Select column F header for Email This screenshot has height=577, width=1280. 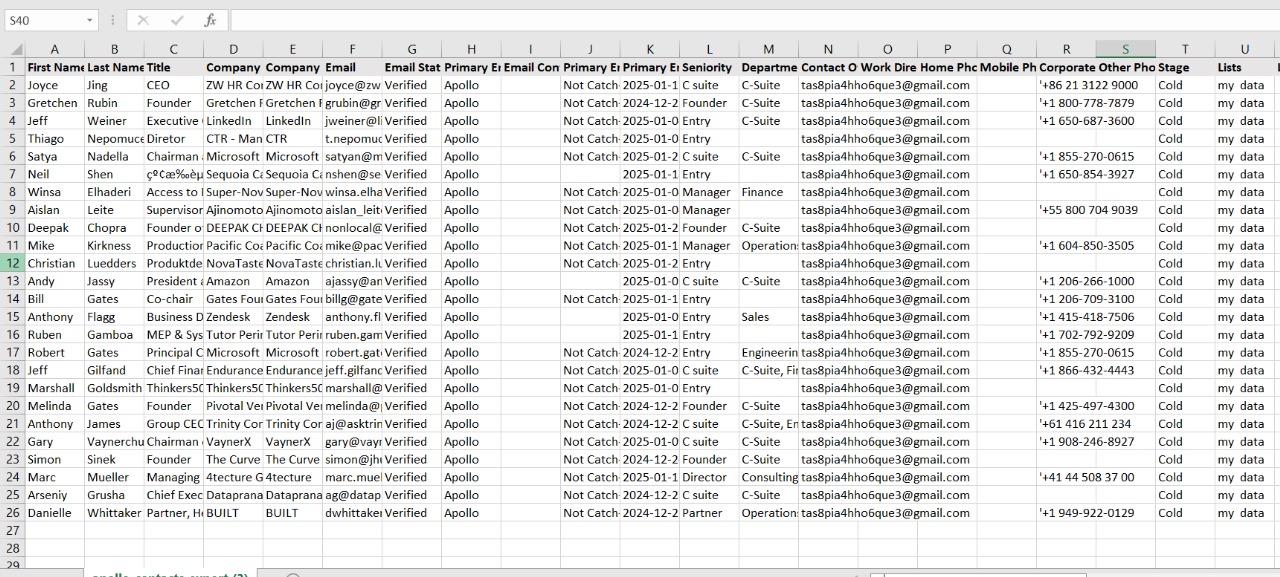352,49
